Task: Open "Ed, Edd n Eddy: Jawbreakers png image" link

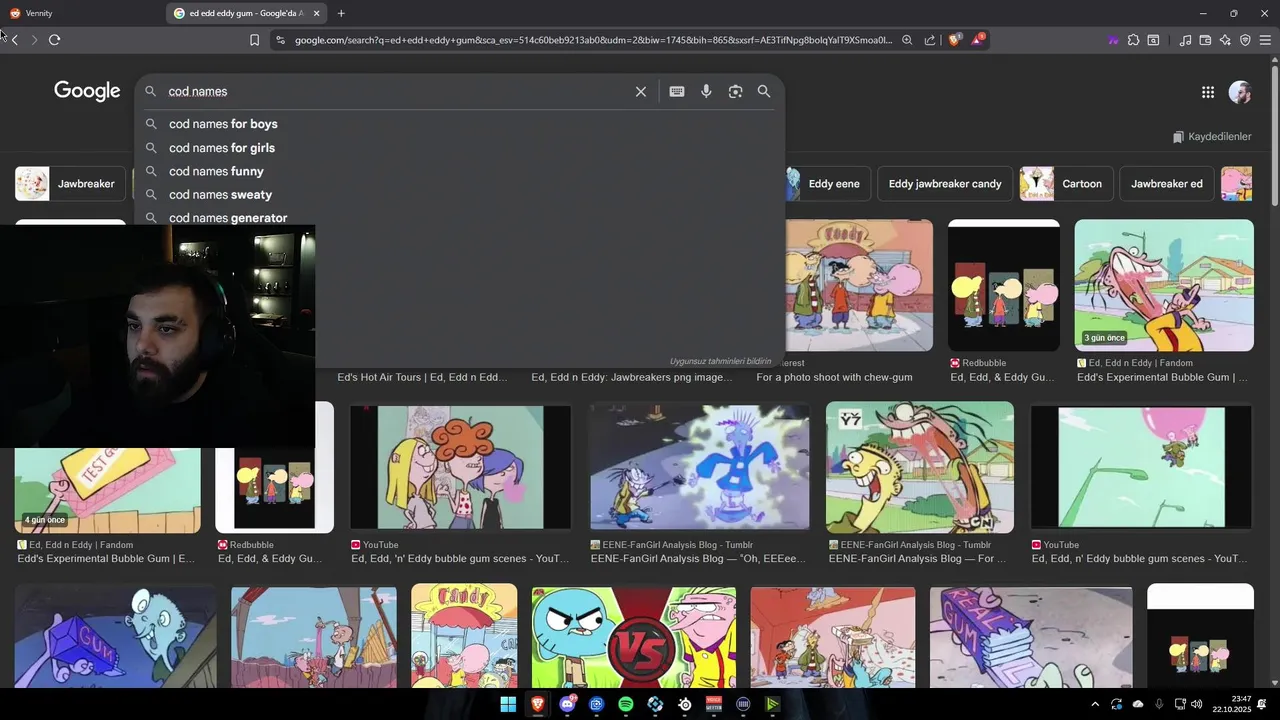Action: click(632, 378)
